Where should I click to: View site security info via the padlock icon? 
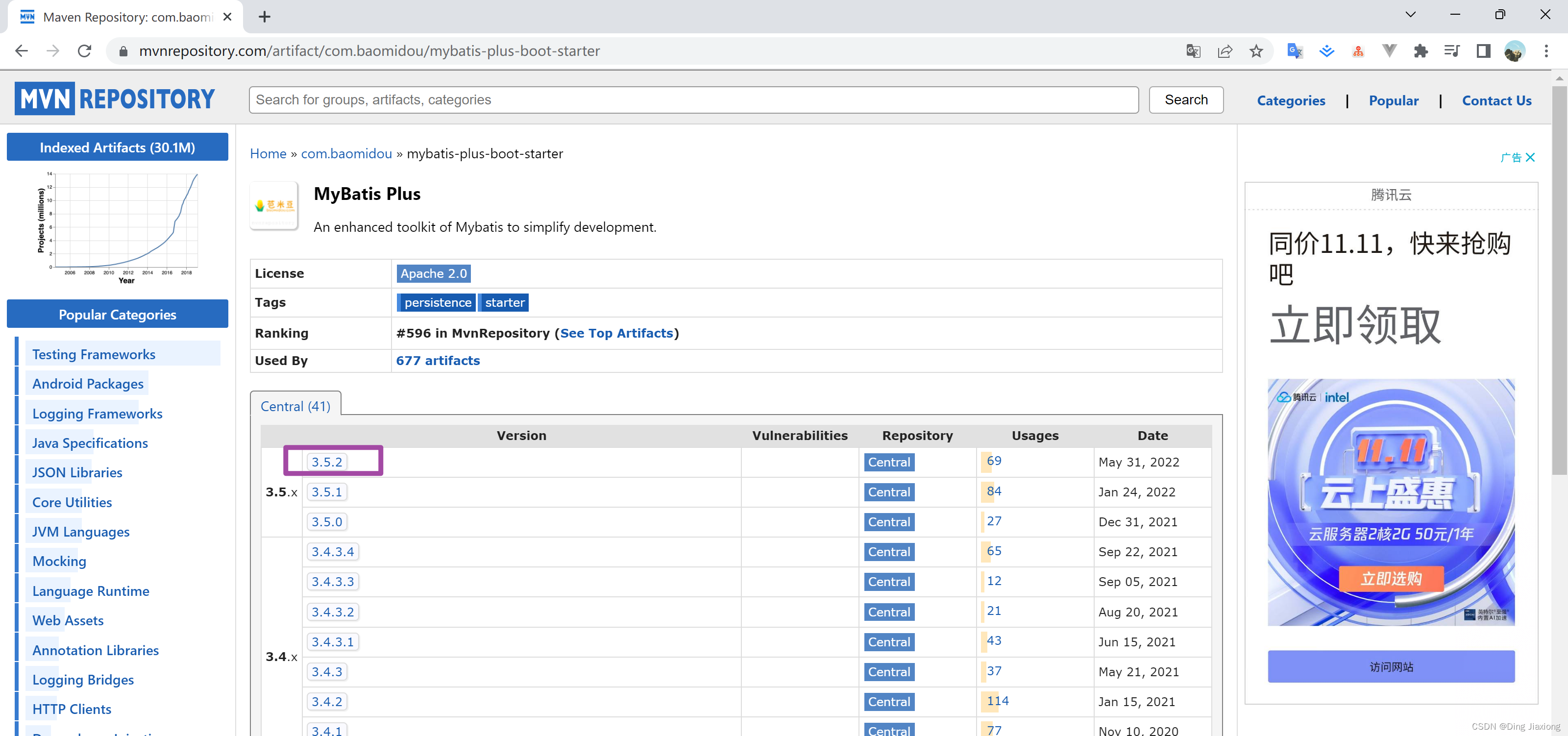click(122, 51)
